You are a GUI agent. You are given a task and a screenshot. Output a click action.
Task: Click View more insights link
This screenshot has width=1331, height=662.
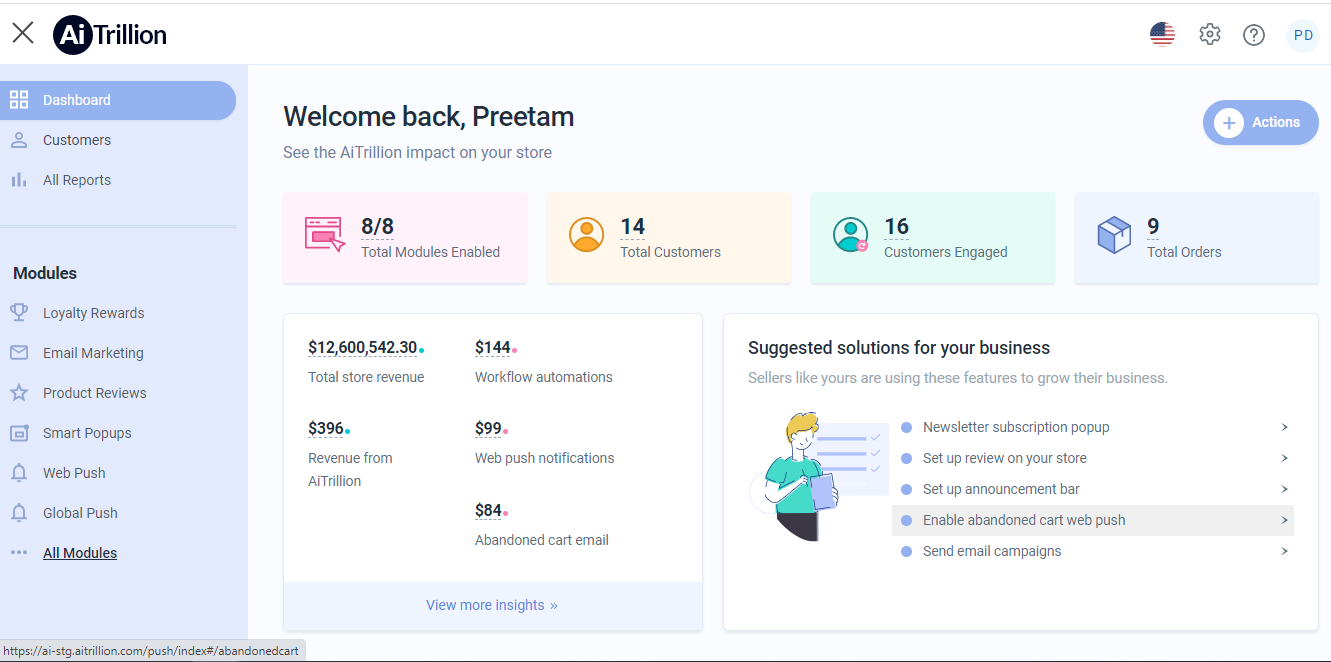(x=492, y=605)
